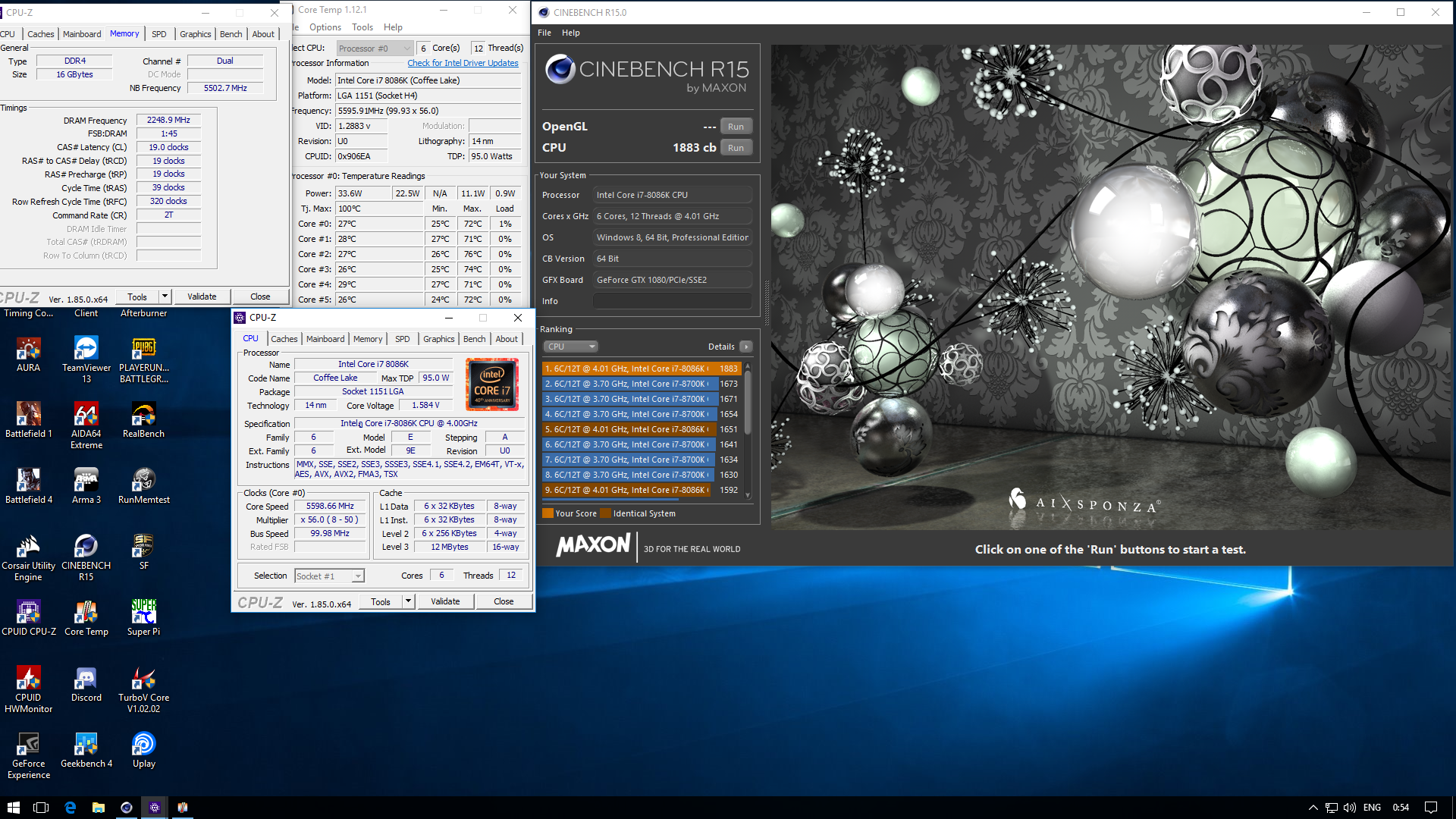Screen dimensions: 1456x819
Task: Open Battlefield 1 desktop shortcut
Action: tap(29, 421)
